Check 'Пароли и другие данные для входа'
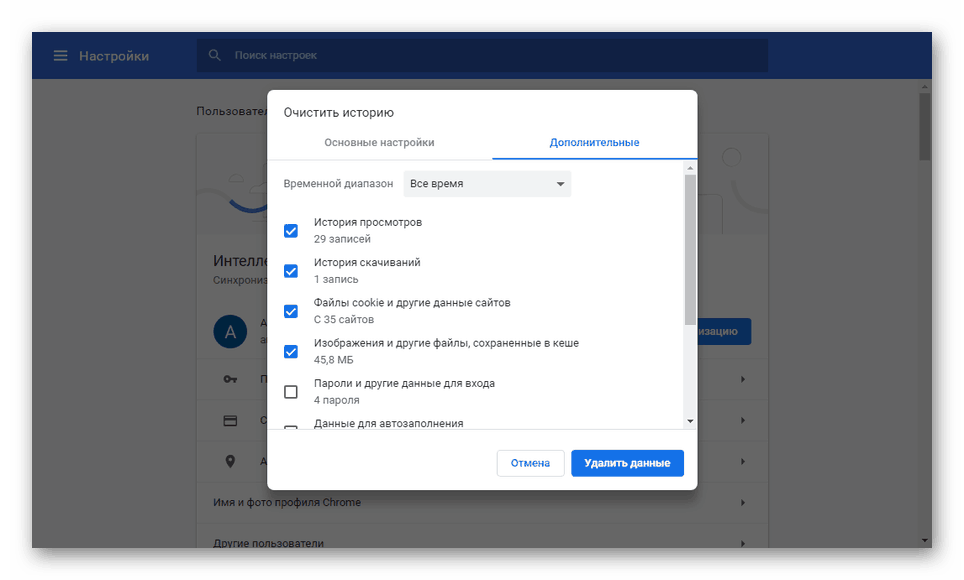The height and width of the screenshot is (580, 964). [x=291, y=392]
